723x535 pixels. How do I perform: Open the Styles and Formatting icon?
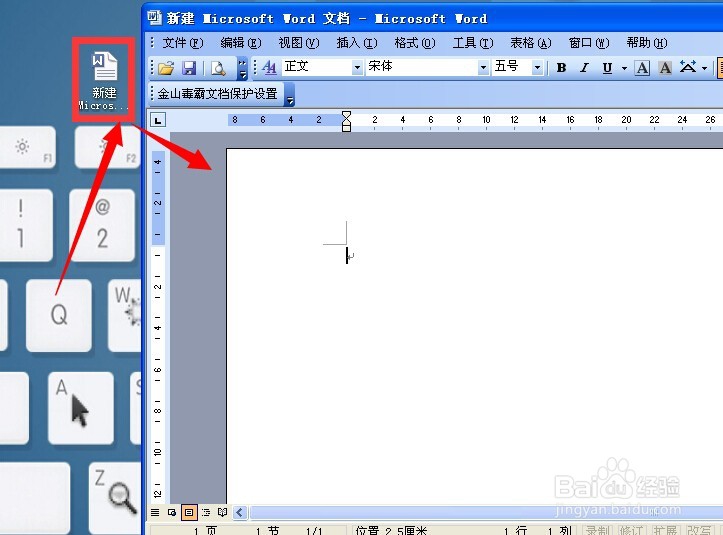point(269,68)
